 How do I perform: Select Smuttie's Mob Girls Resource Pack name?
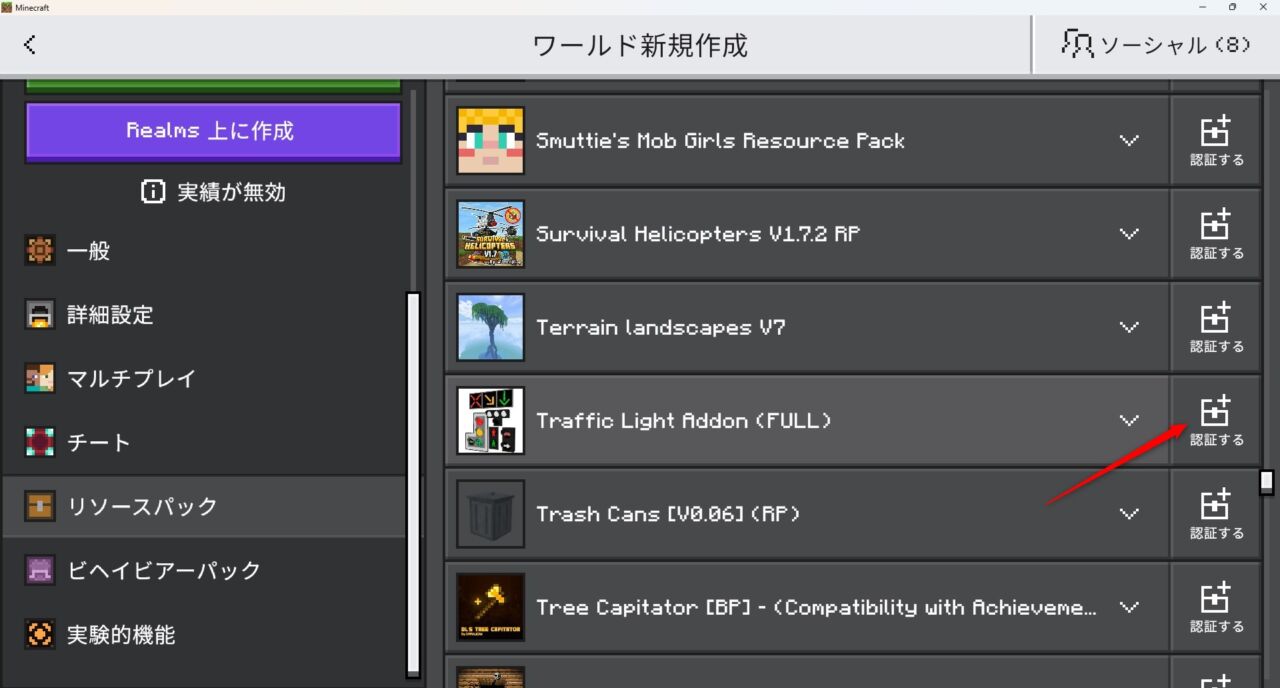click(x=720, y=141)
